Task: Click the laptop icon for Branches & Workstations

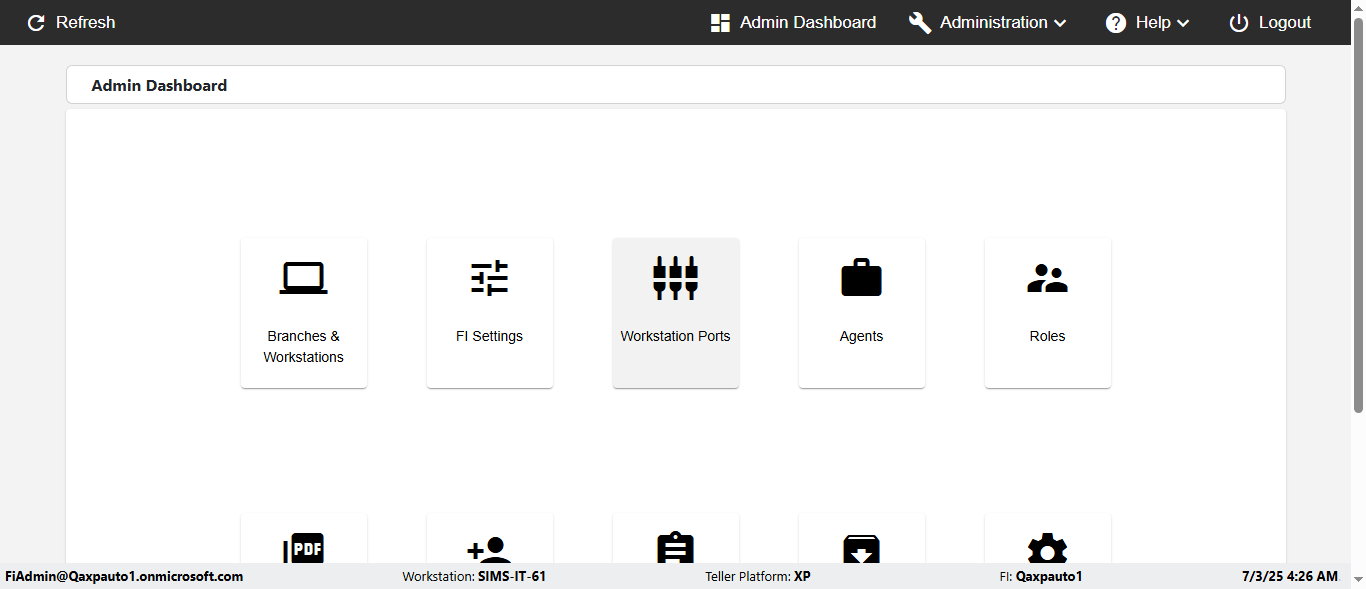Action: [304, 278]
